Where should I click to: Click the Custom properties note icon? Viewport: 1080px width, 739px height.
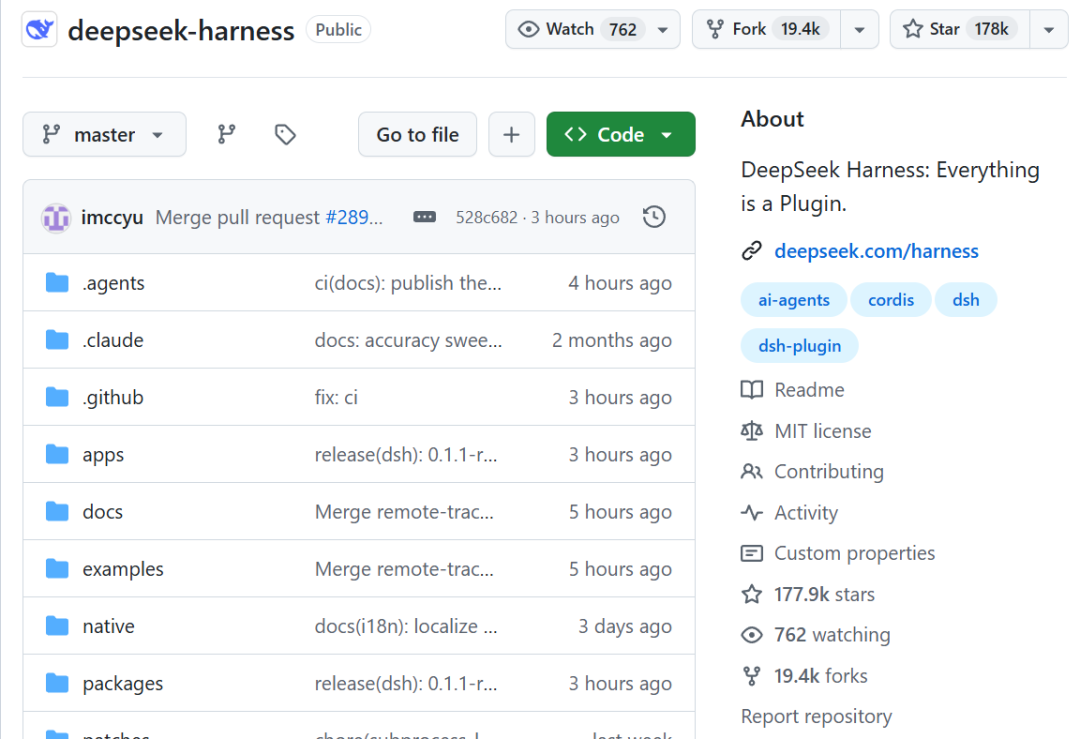751,553
